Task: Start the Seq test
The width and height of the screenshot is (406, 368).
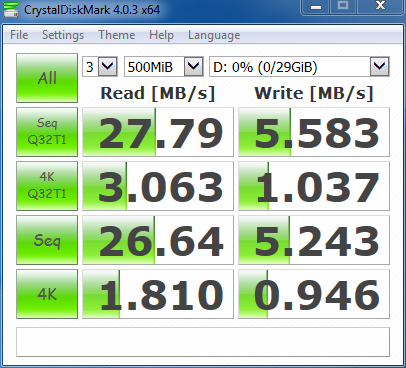Action: [x=47, y=240]
